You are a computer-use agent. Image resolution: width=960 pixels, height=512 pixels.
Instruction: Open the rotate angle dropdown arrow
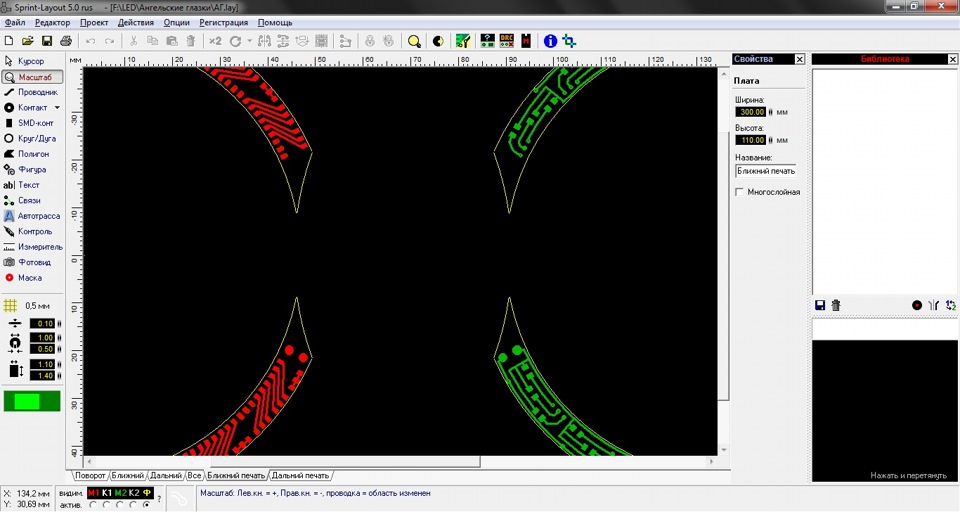pos(249,41)
